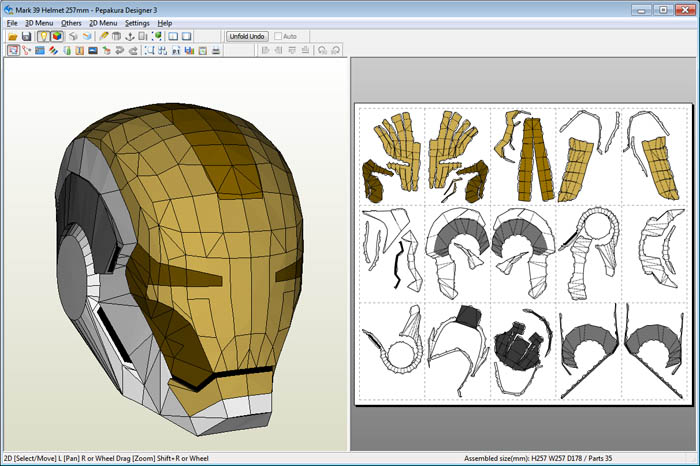Open the Help menu
700x466 pixels.
[x=165, y=23]
